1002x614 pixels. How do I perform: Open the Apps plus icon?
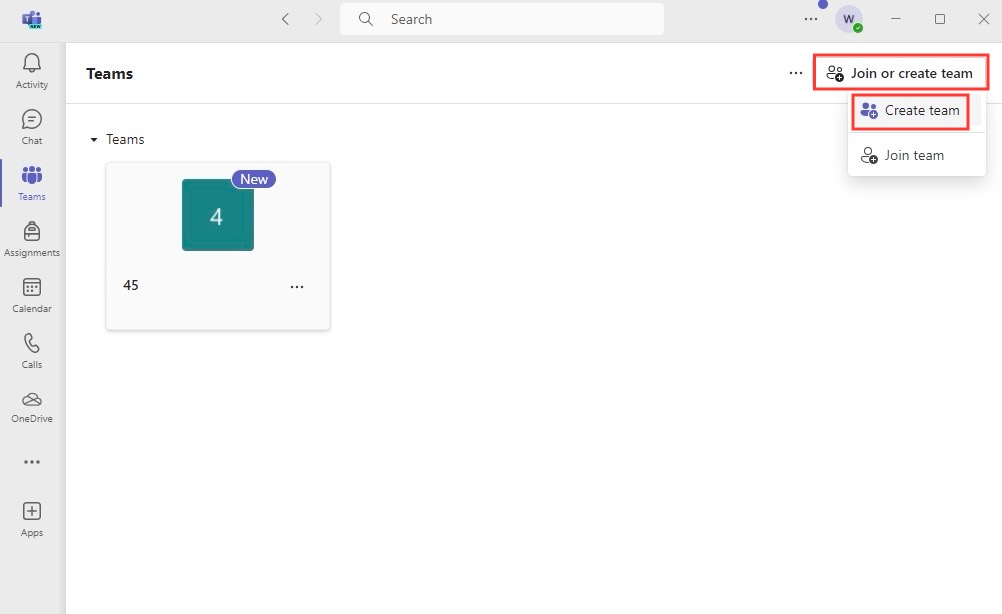31,511
